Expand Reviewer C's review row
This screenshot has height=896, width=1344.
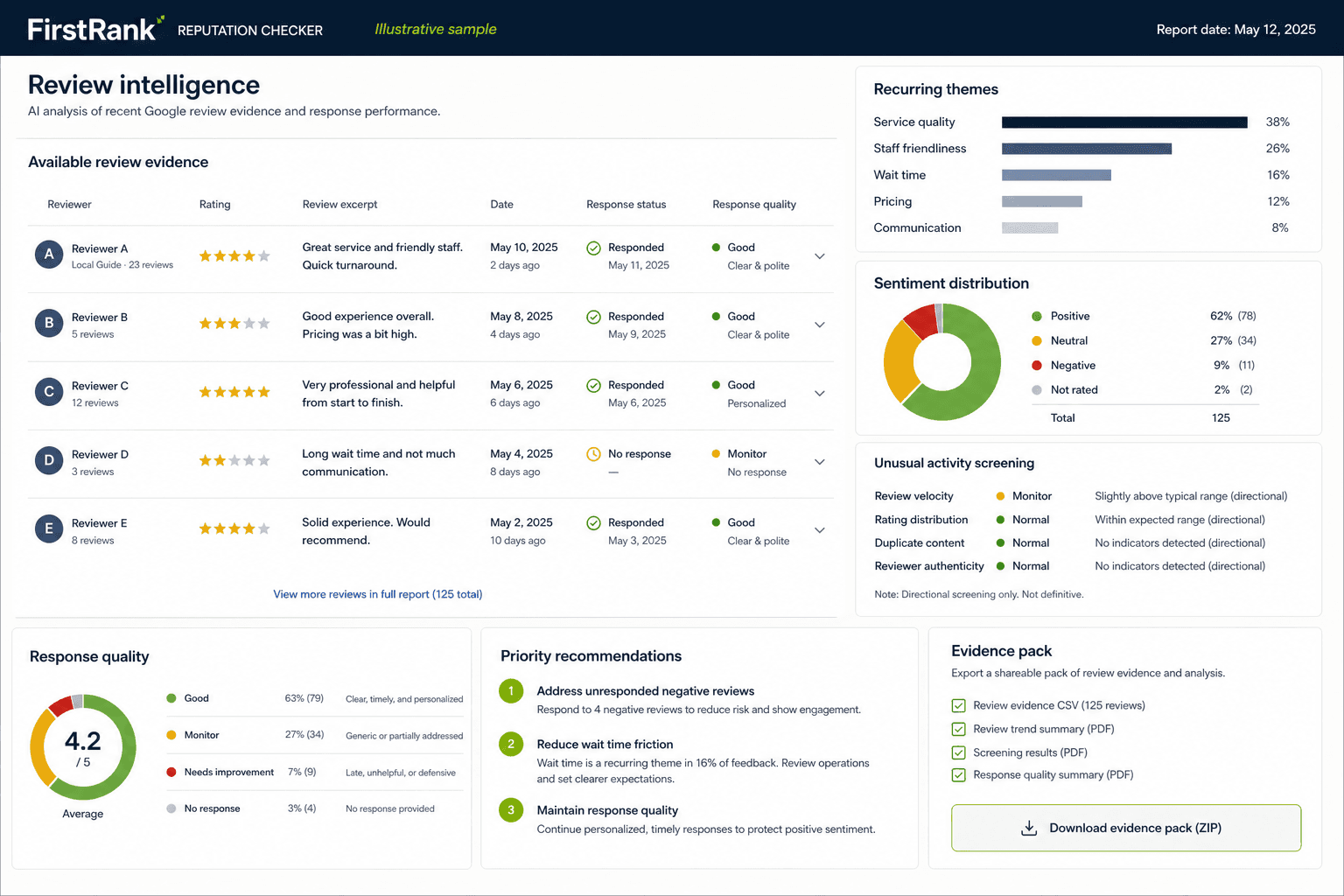click(x=820, y=394)
